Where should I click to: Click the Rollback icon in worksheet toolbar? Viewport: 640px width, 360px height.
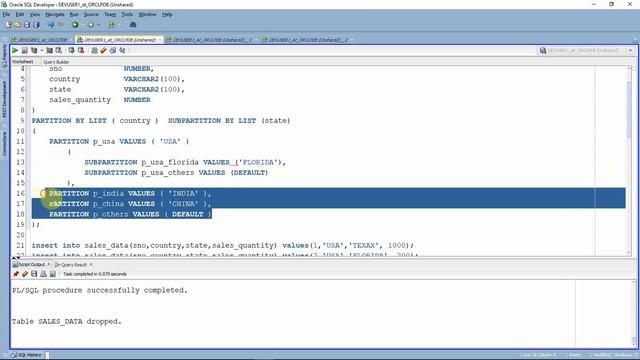[81, 51]
